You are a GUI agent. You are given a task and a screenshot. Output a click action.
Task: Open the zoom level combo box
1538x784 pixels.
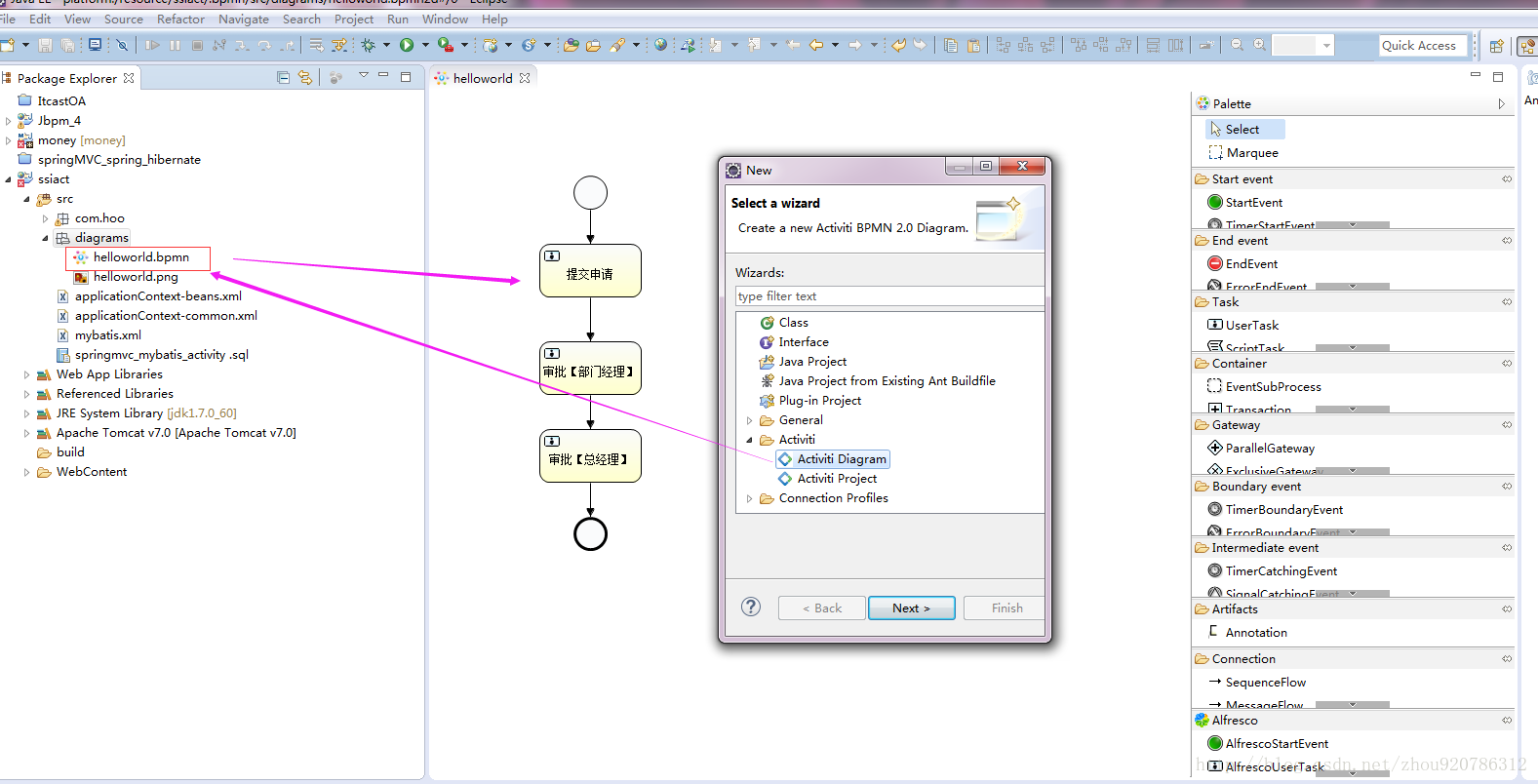(x=1304, y=45)
